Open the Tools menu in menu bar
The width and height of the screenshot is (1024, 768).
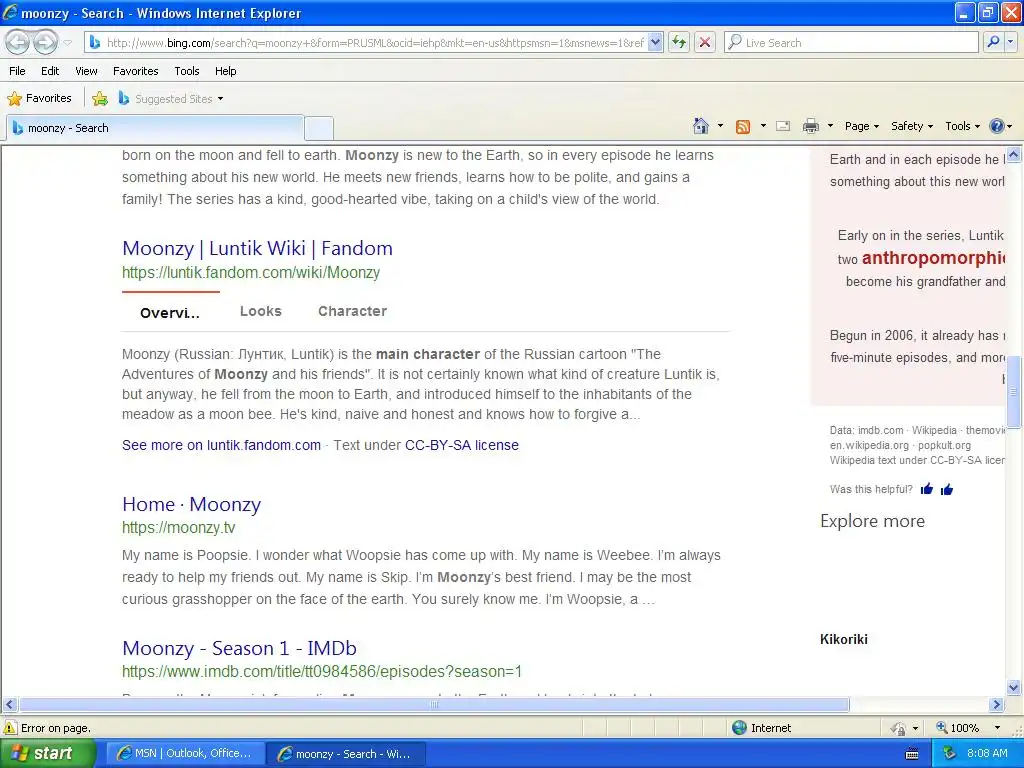187,71
